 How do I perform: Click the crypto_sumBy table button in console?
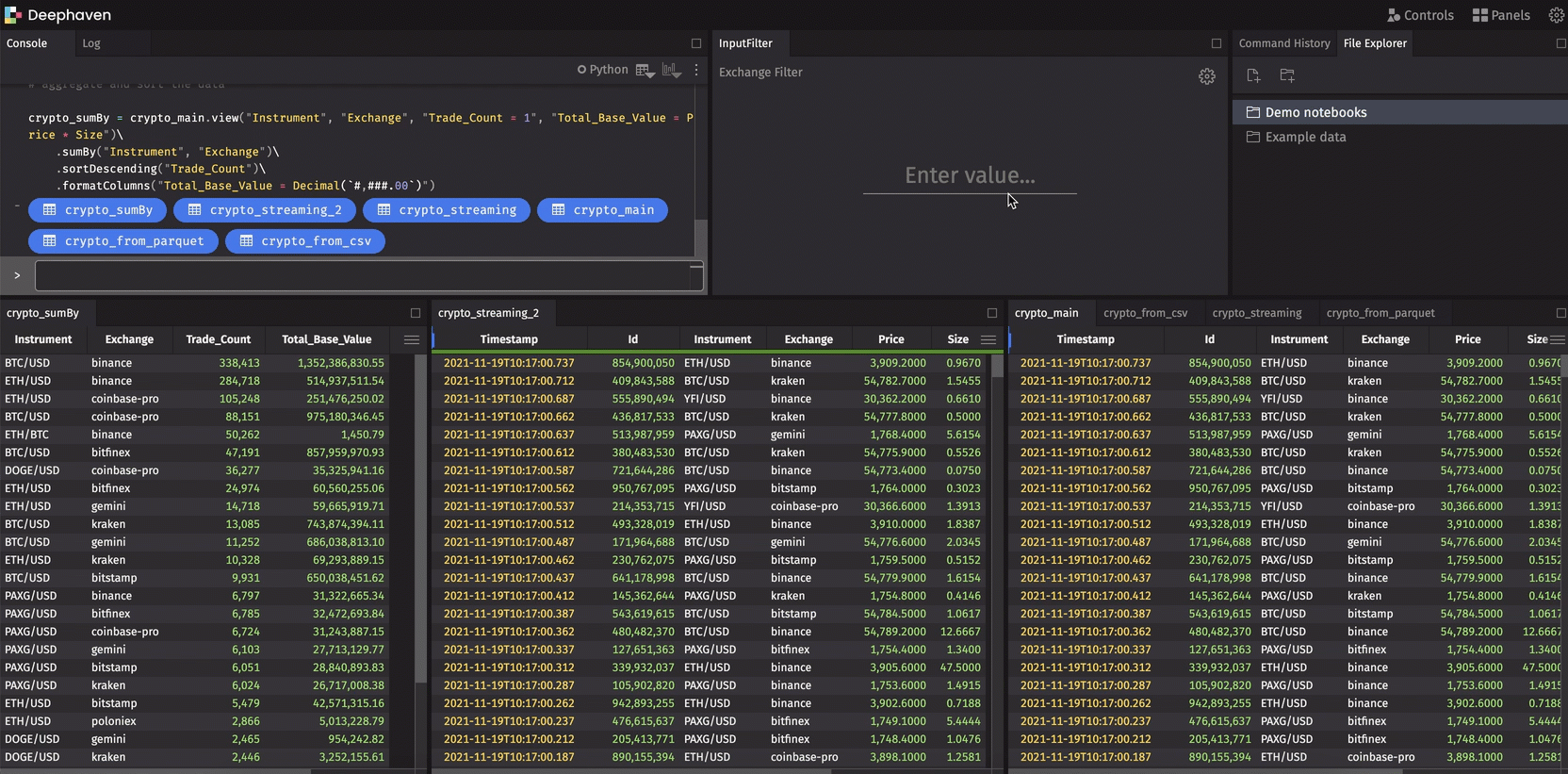coord(98,210)
